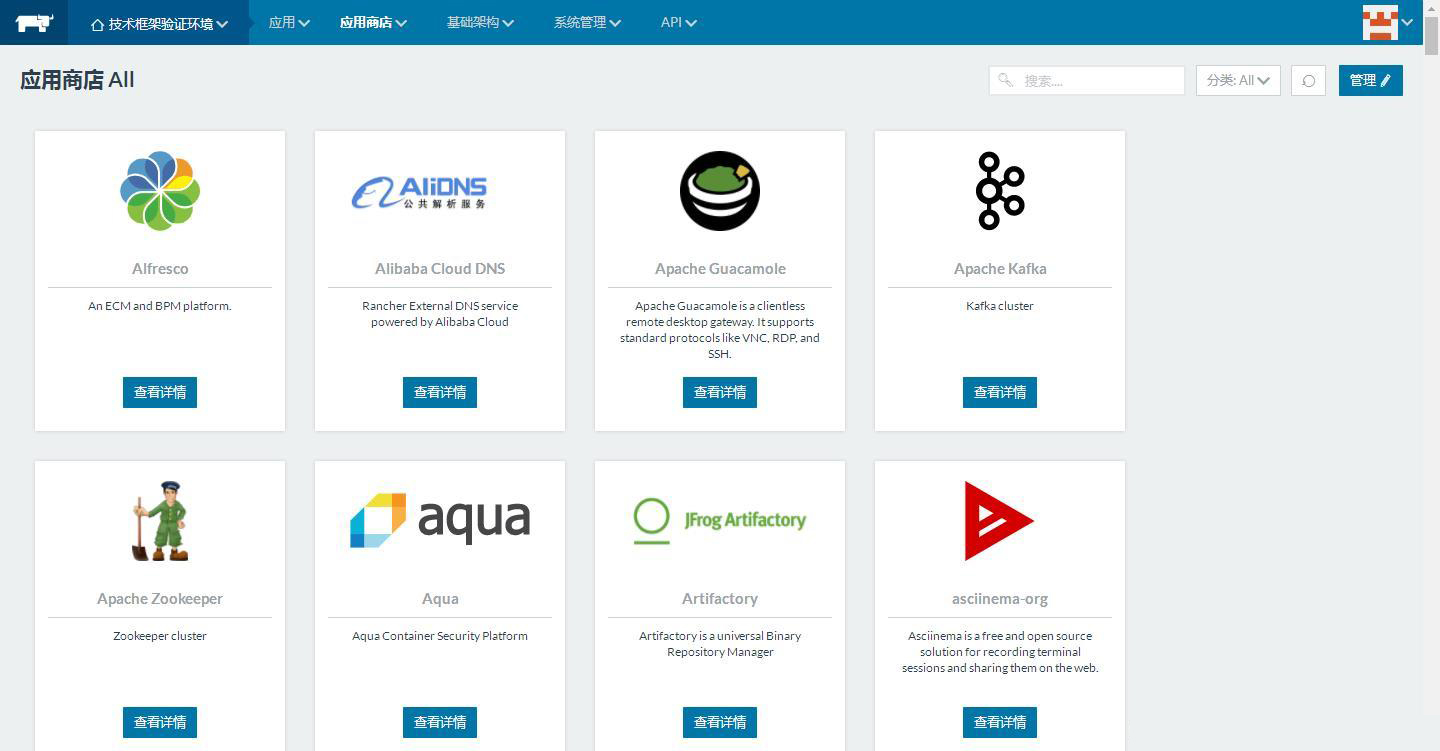The image size is (1440, 751).
Task: Click the asciinema-org title text
Action: pos(1000,598)
